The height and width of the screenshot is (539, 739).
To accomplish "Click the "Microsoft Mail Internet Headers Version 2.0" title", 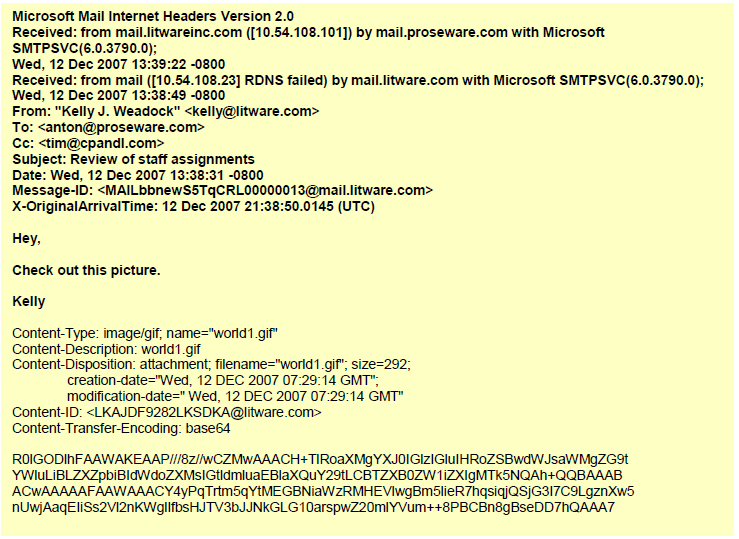I will 155,17.
